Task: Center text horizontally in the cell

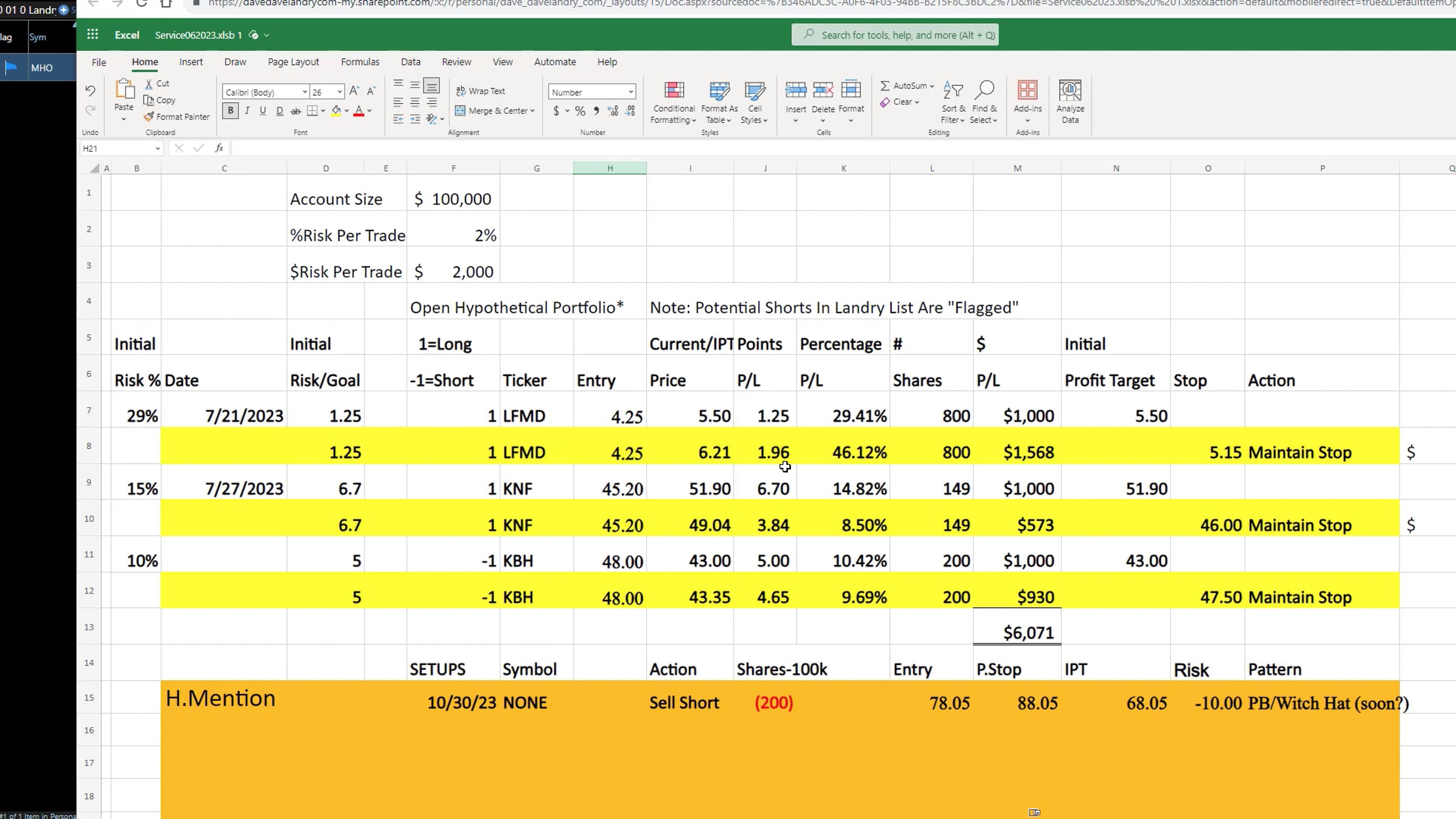Action: tap(415, 102)
